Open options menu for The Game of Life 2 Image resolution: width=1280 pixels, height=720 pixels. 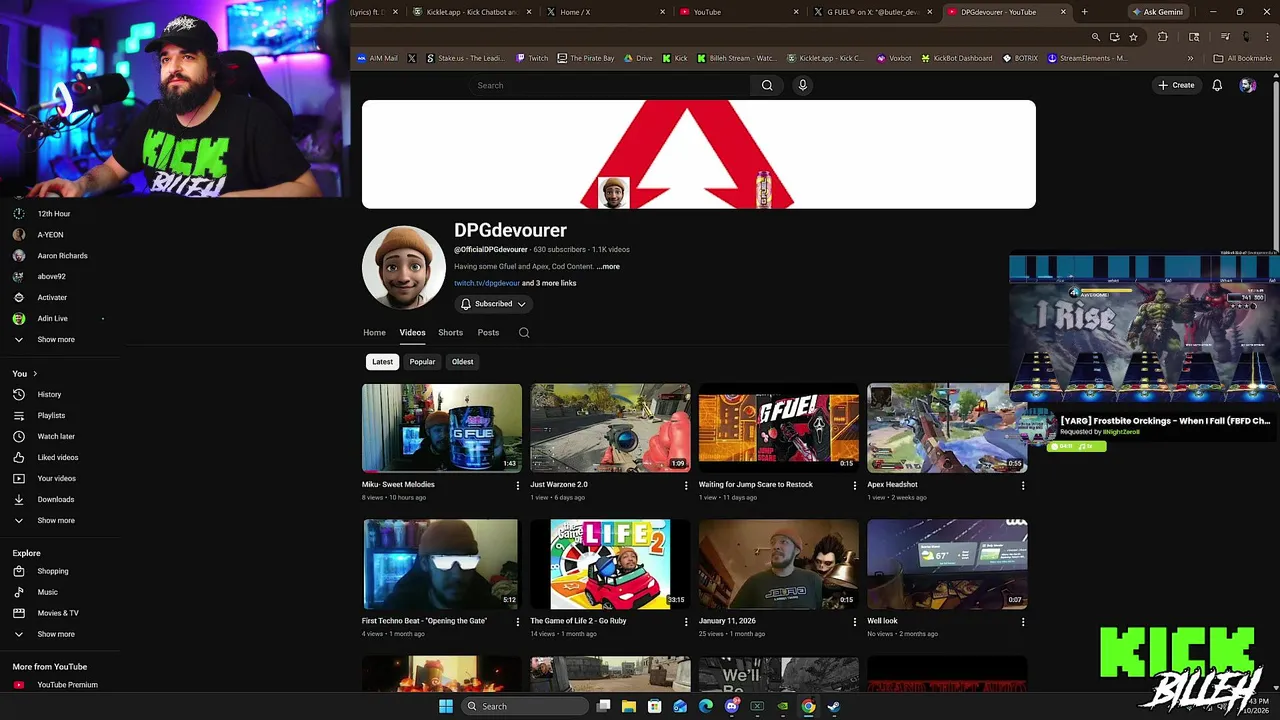pyautogui.click(x=686, y=622)
